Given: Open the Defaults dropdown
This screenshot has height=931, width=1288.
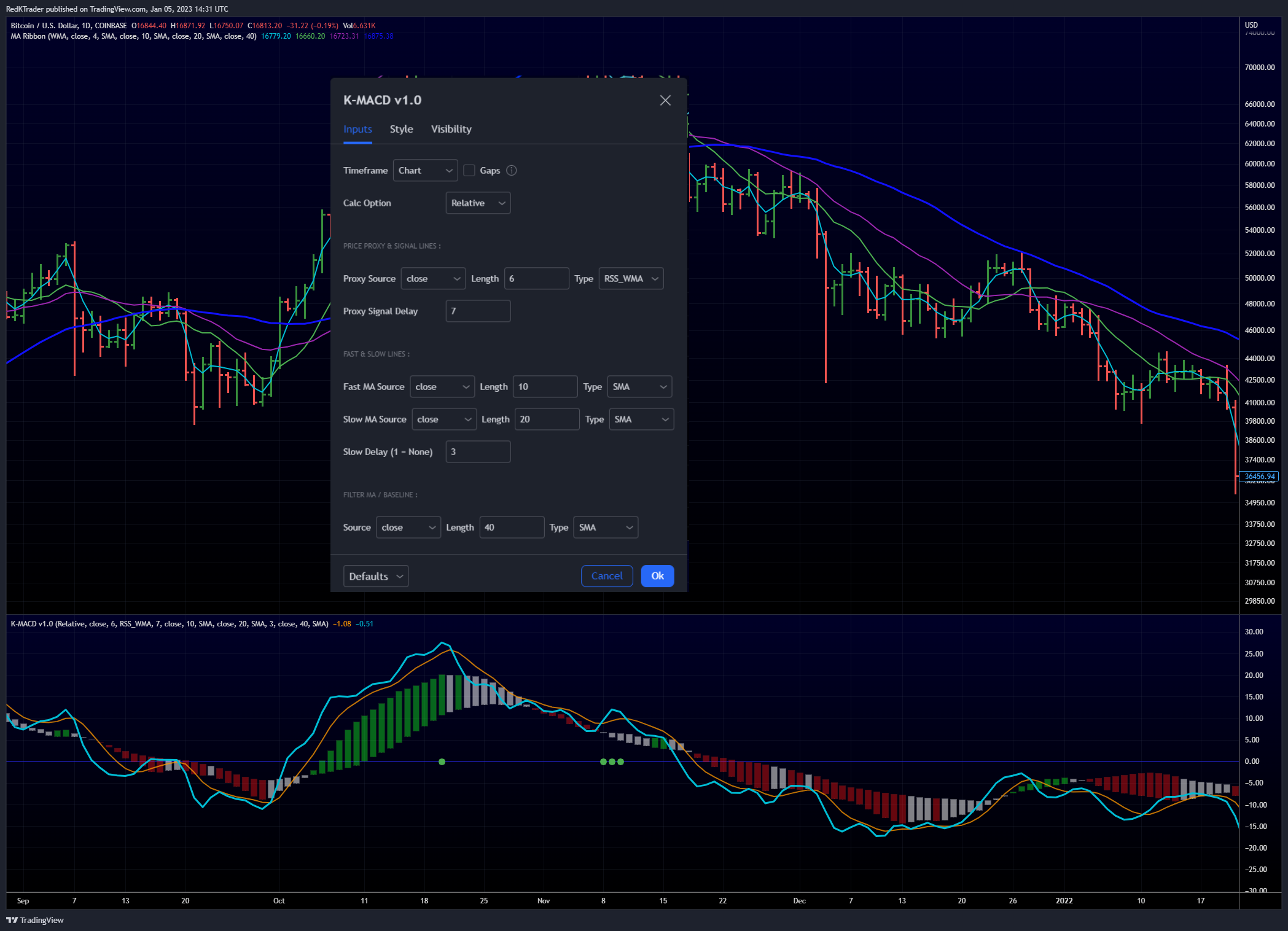Looking at the screenshot, I should [376, 576].
